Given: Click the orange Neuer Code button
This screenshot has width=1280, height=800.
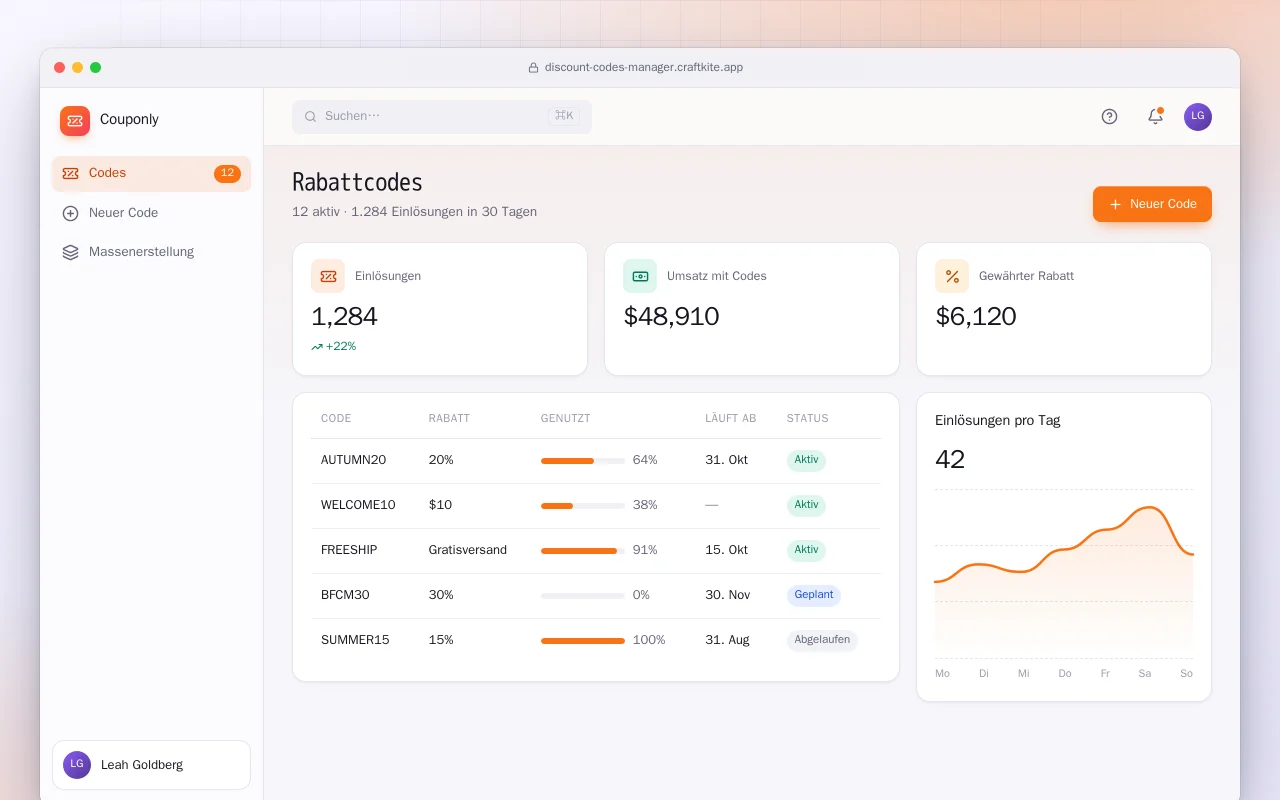Looking at the screenshot, I should click(1152, 204).
